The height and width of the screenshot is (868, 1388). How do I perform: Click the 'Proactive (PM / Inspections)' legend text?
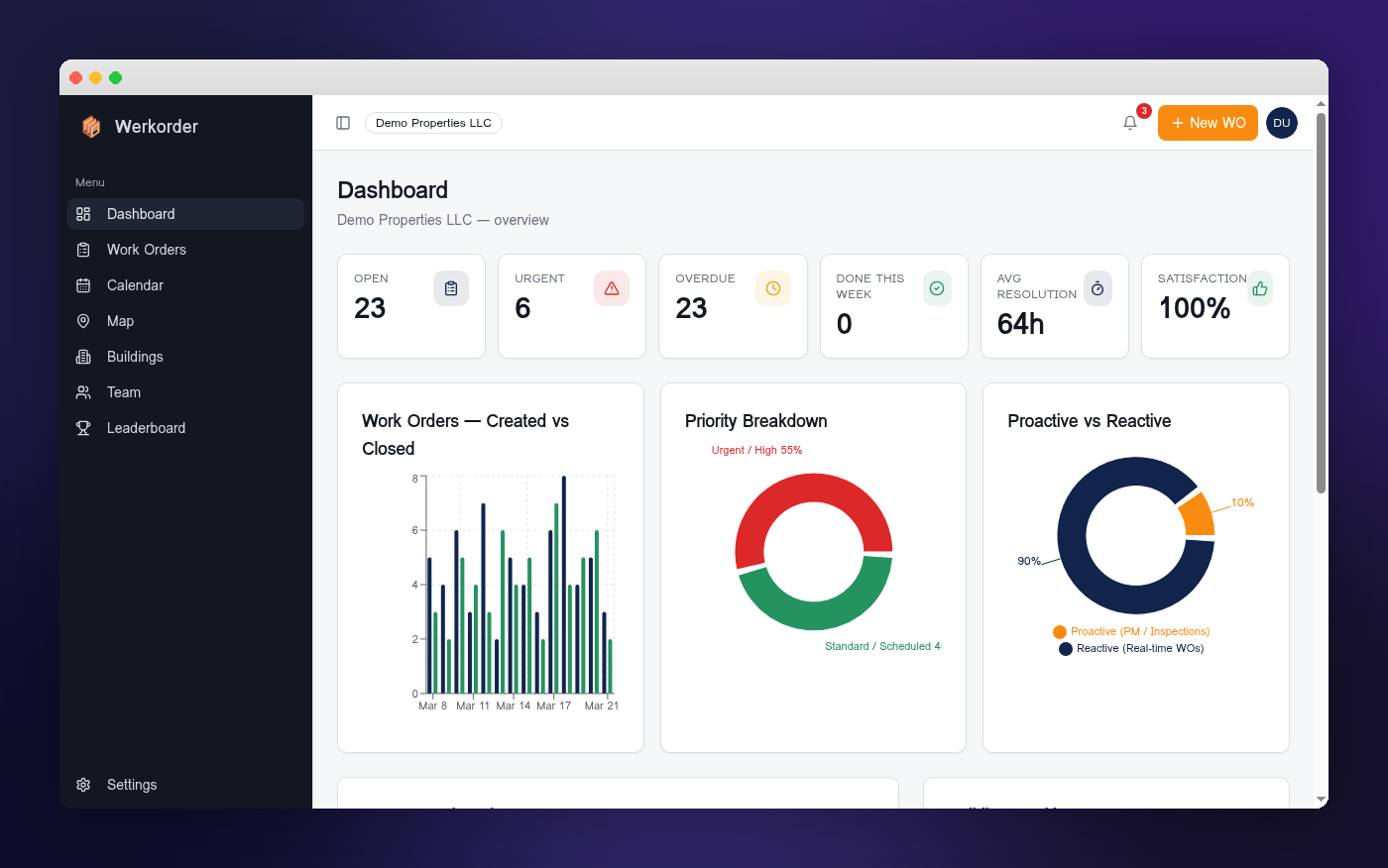point(1140,631)
